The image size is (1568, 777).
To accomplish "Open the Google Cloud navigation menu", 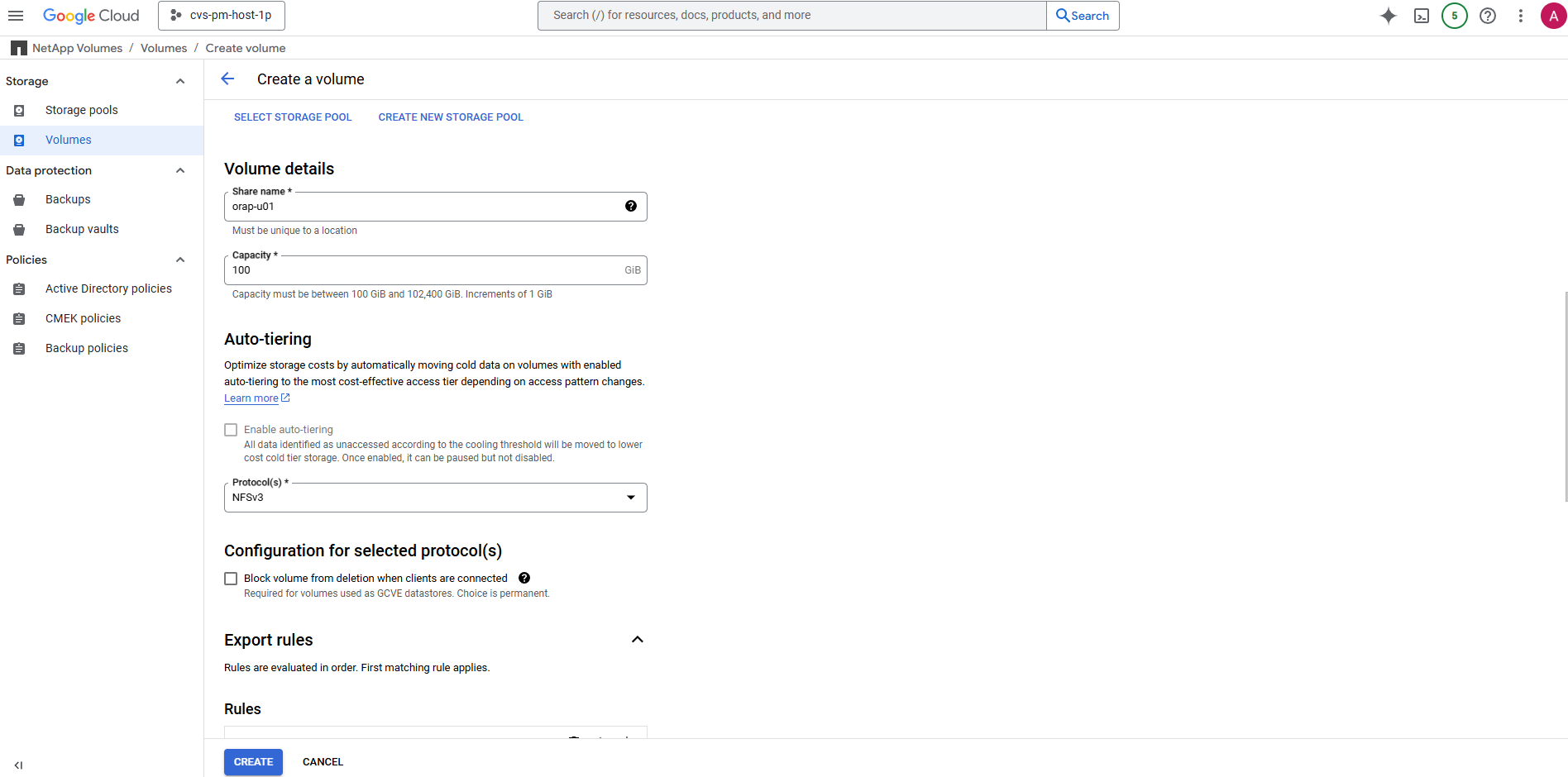I will tap(16, 16).
